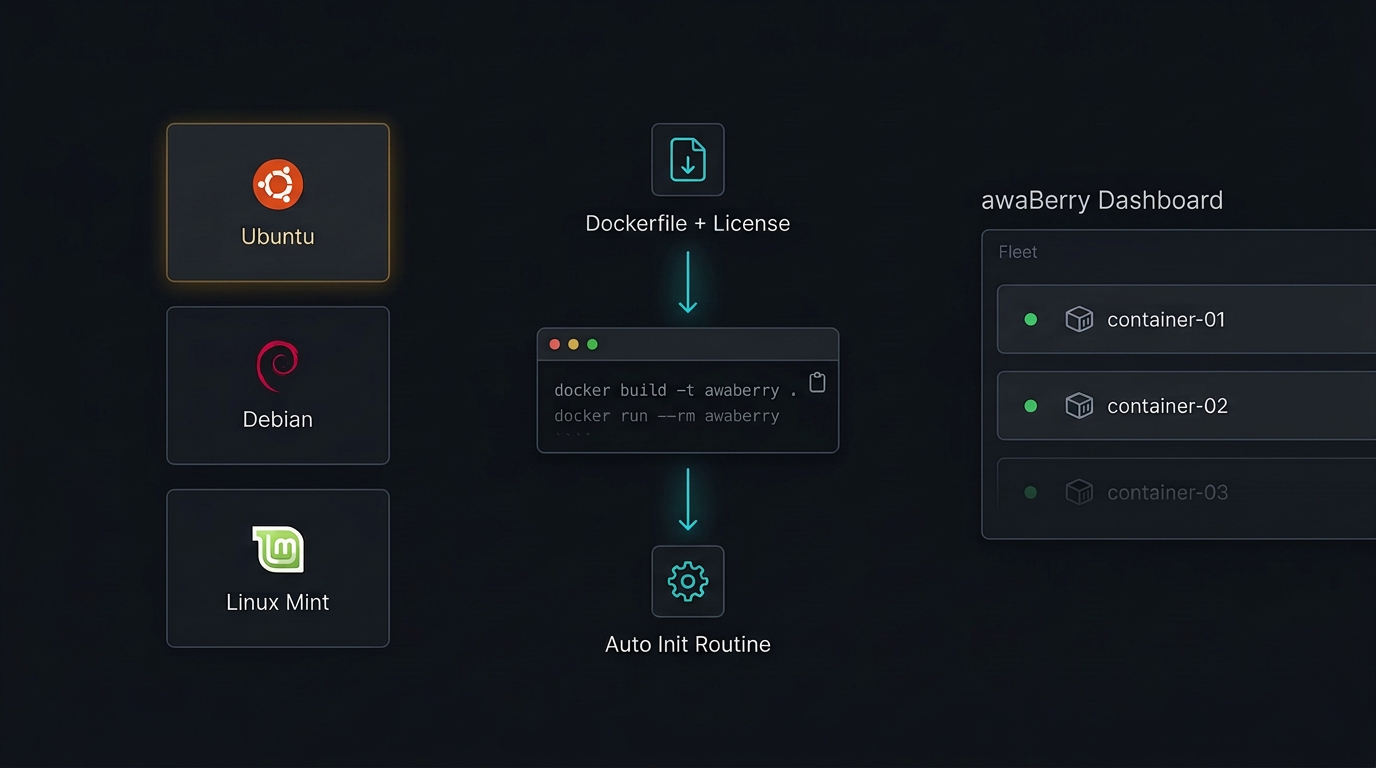Expand the Fleet section
The width and height of the screenshot is (1376, 768).
pos(1017,252)
